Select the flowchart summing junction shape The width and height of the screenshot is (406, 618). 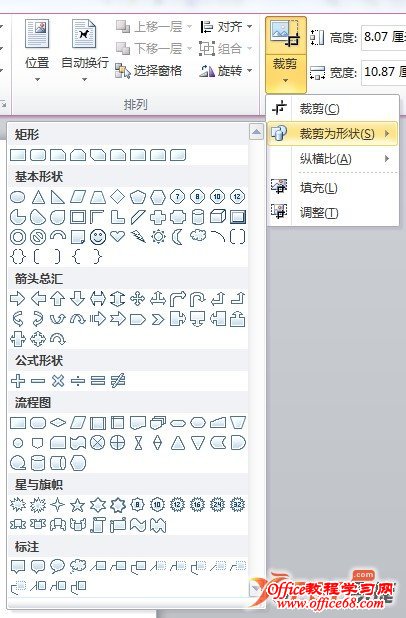[98, 443]
